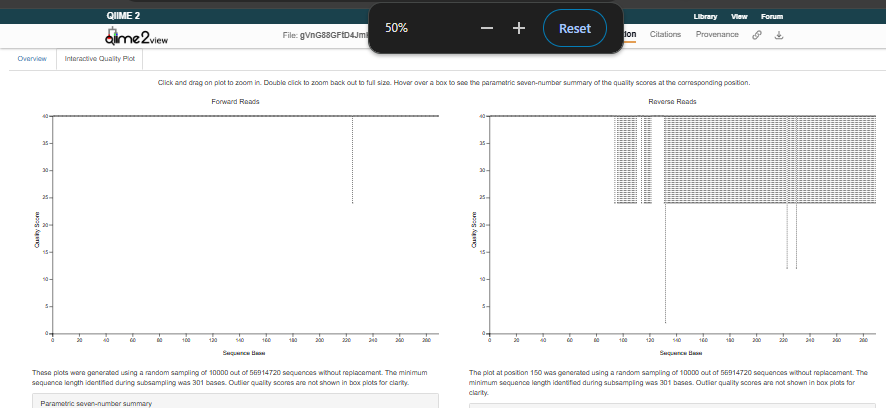886x408 pixels.
Task: Click the download file icon
Action: (x=779, y=35)
